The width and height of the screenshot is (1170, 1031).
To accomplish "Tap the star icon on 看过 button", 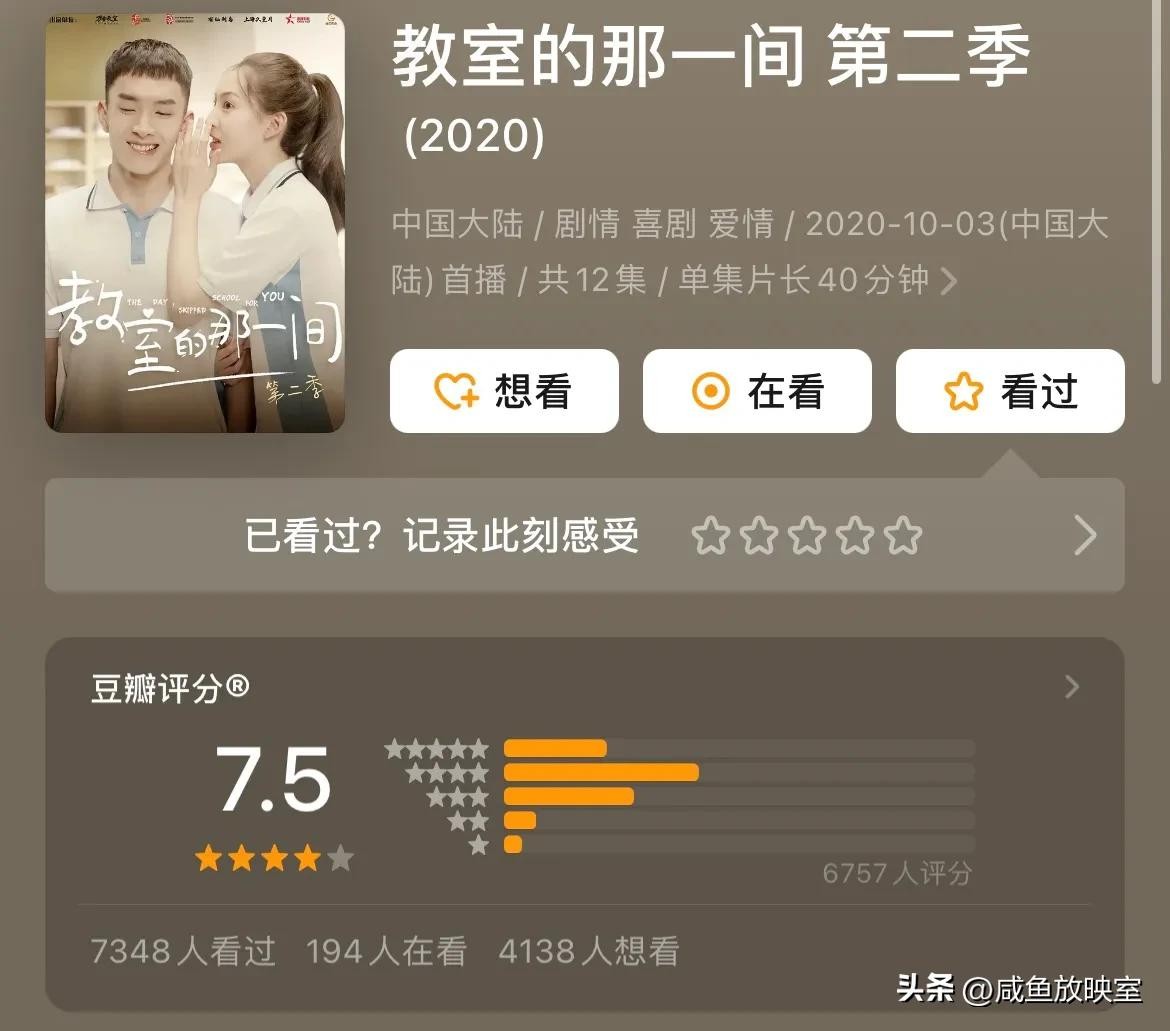I will point(963,391).
